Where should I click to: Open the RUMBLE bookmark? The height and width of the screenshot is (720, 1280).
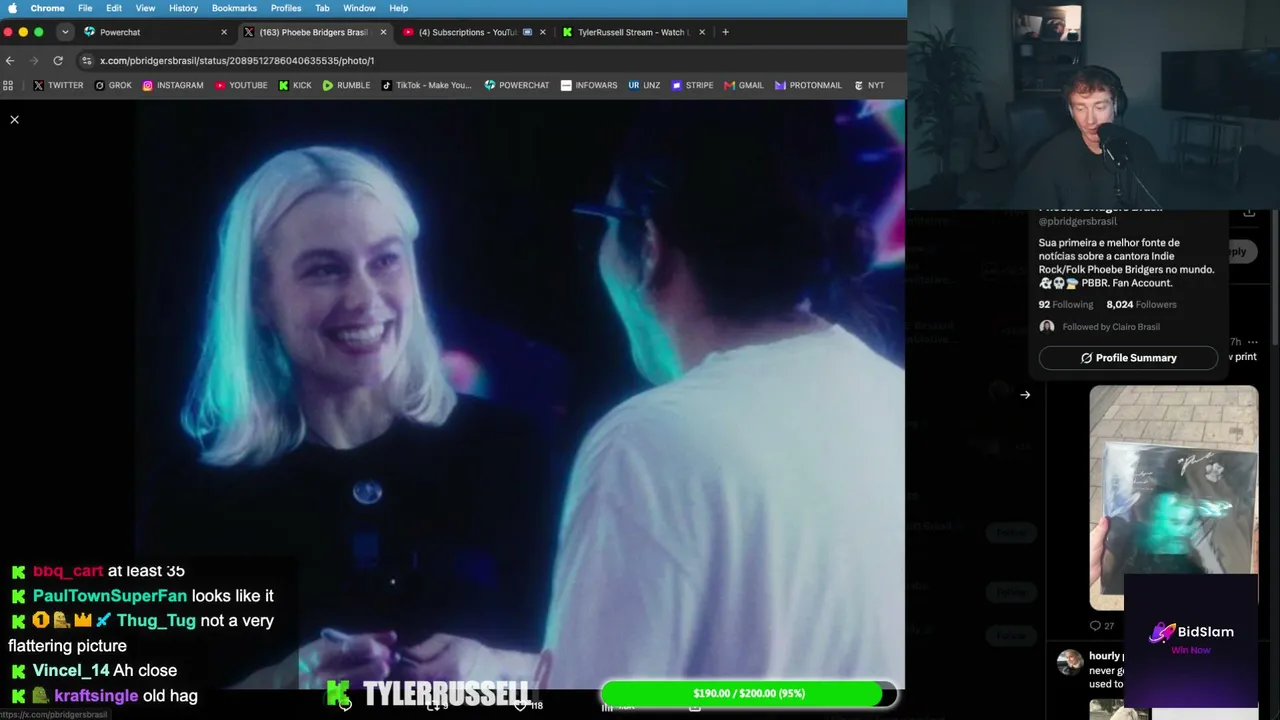click(346, 85)
